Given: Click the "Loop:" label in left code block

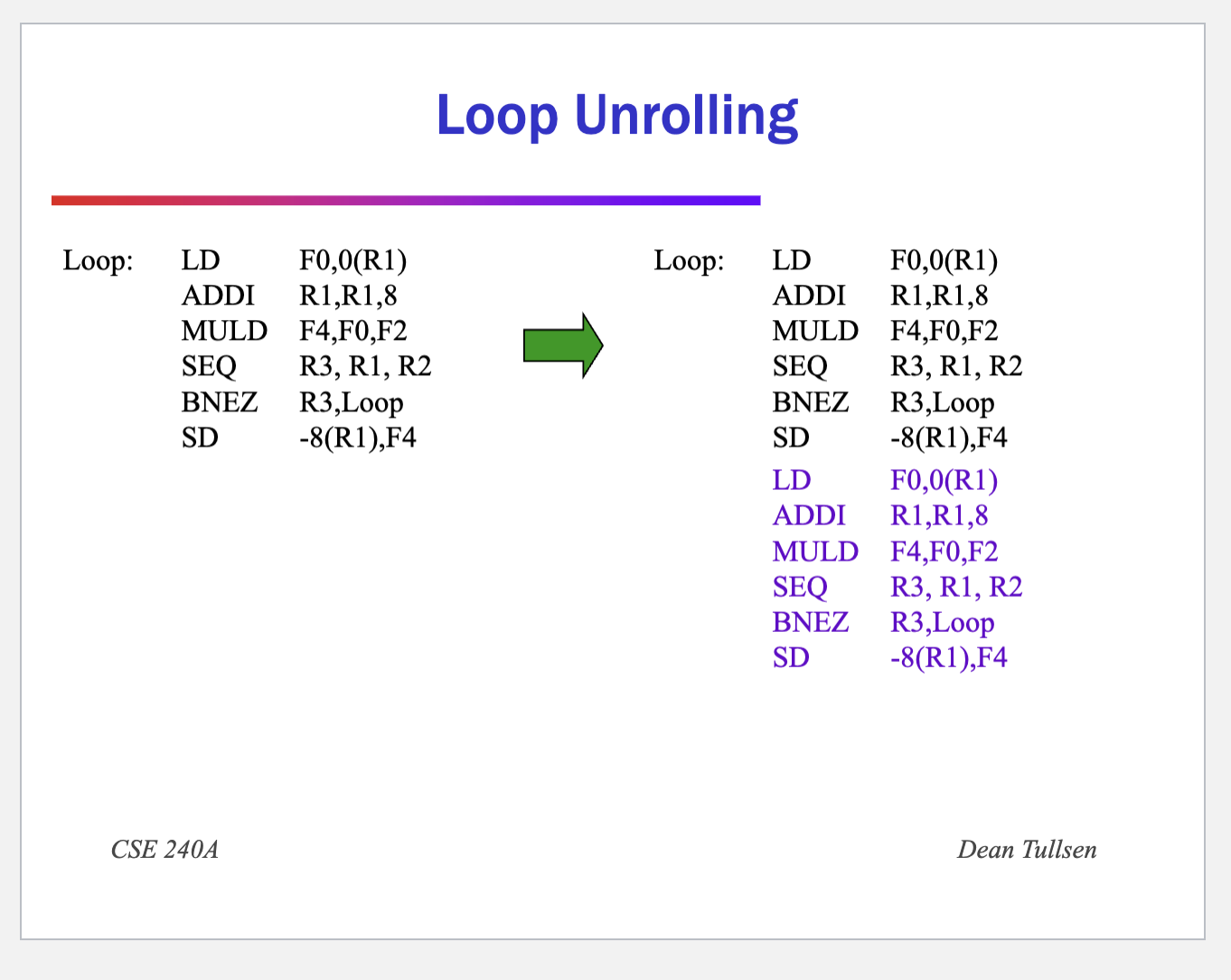Looking at the screenshot, I should (98, 260).
